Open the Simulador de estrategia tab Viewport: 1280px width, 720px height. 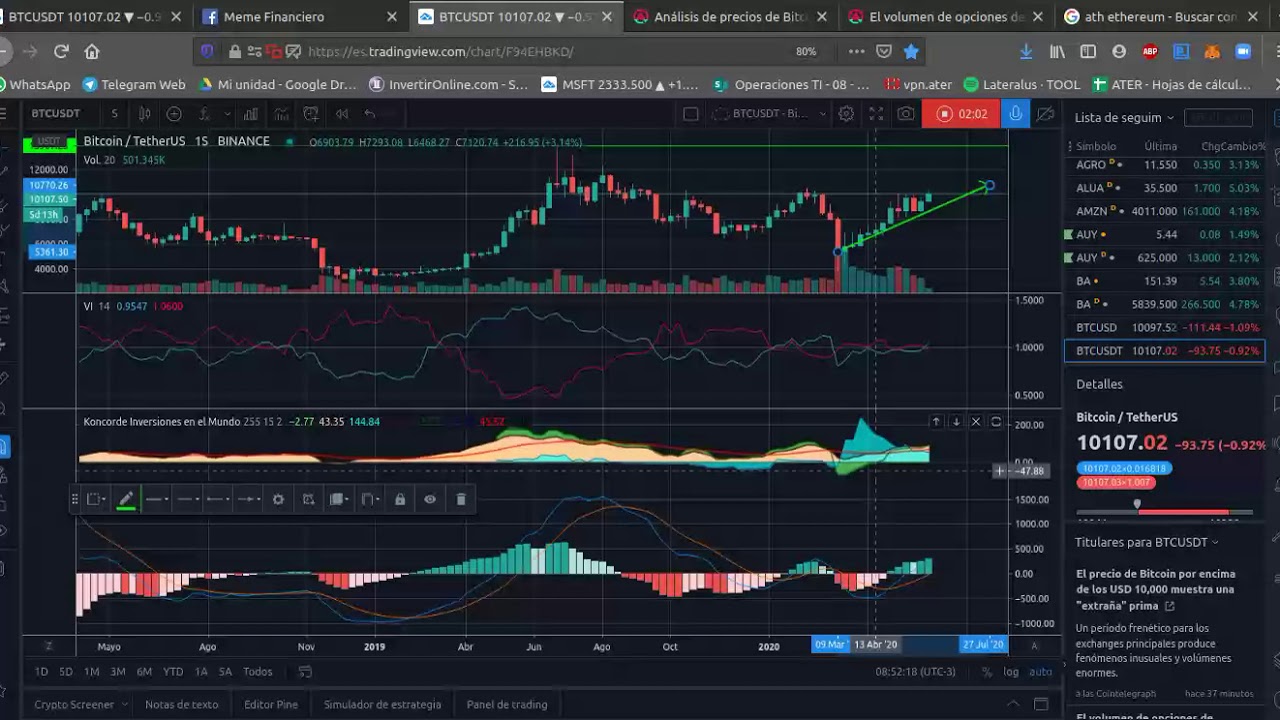point(382,704)
